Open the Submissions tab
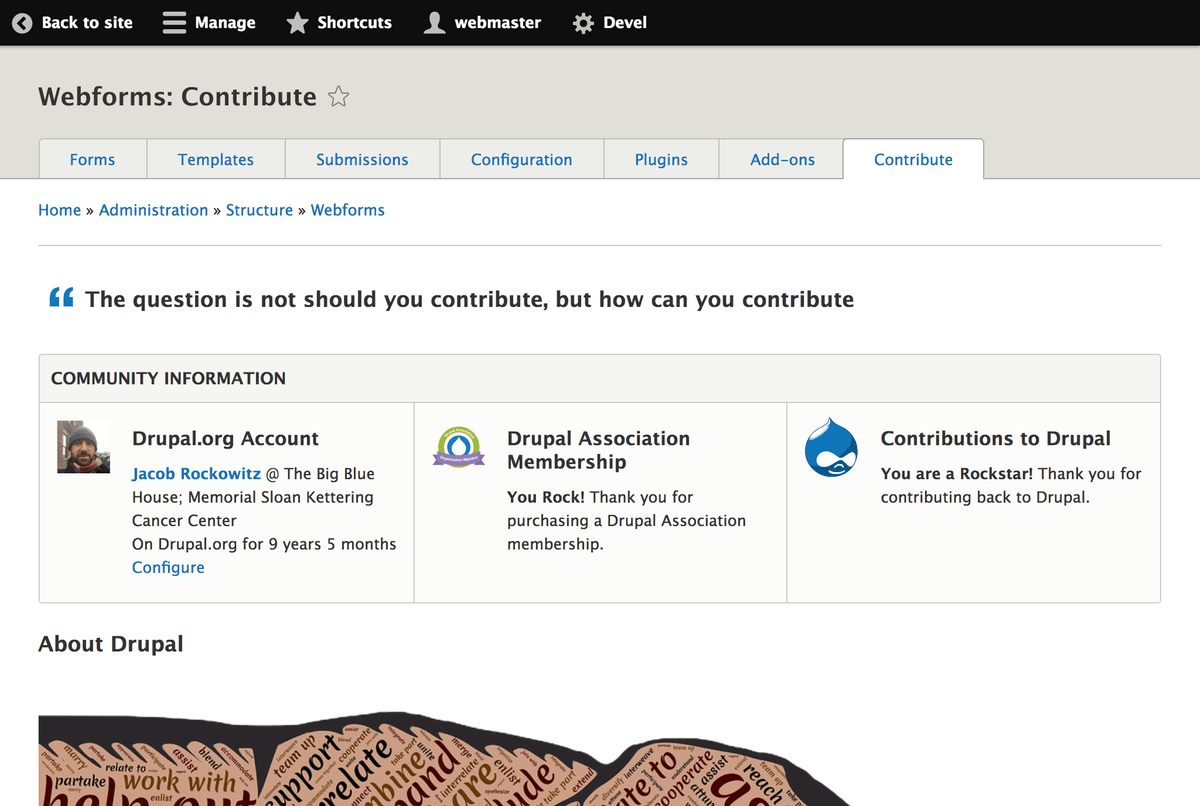This screenshot has width=1200, height=806. pos(362,159)
